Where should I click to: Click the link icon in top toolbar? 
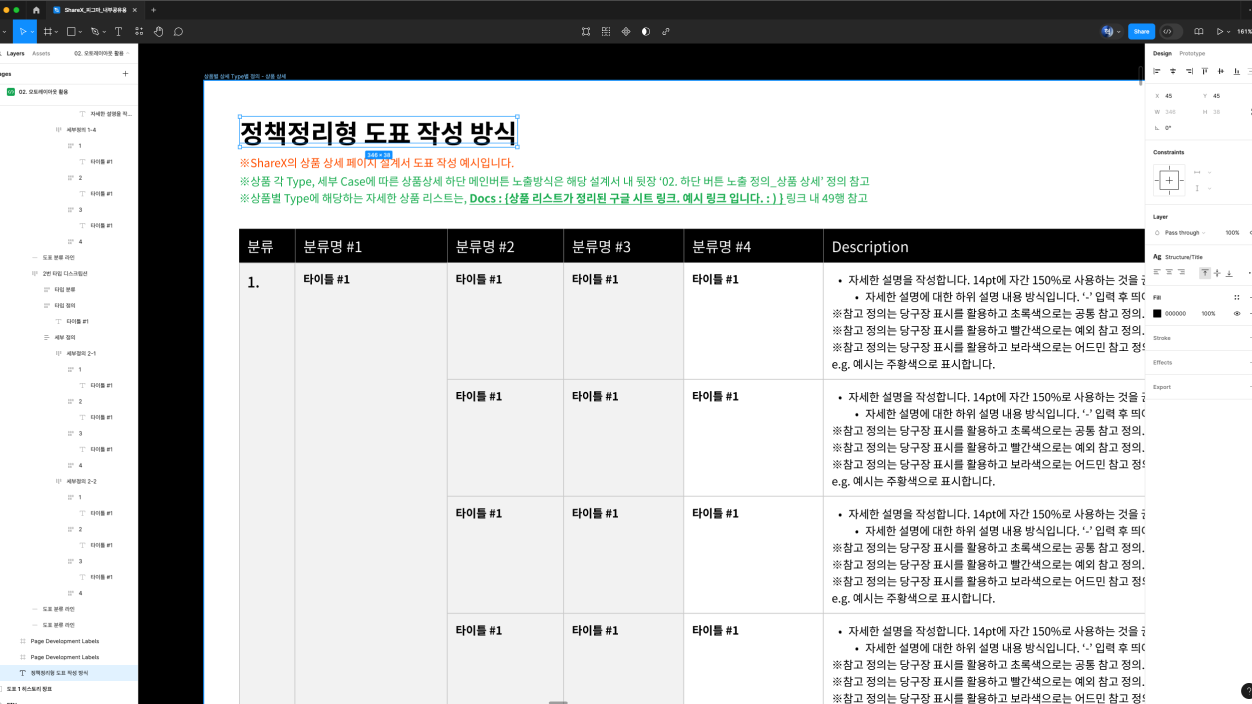[666, 32]
